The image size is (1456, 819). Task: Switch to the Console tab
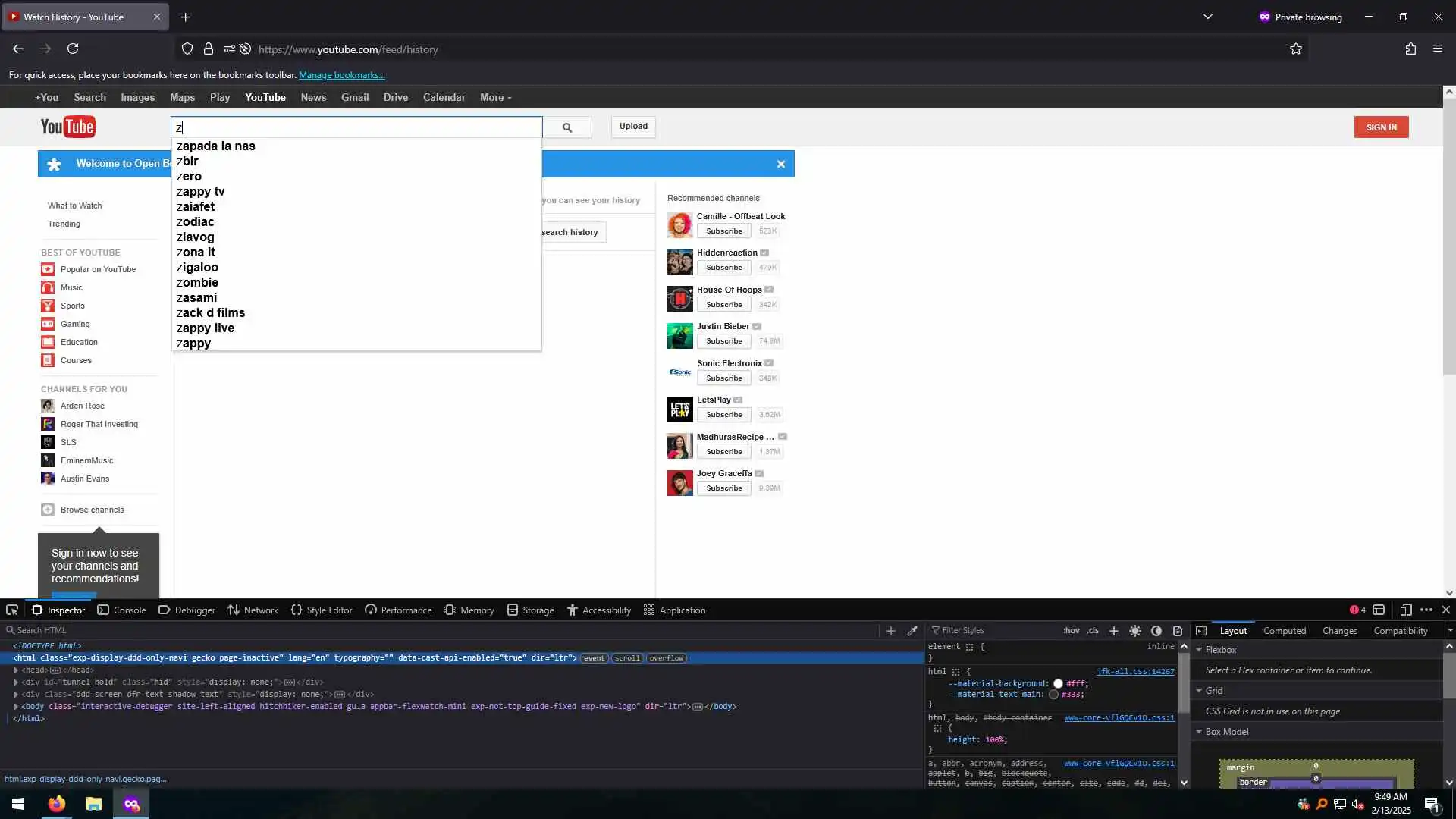tap(121, 610)
